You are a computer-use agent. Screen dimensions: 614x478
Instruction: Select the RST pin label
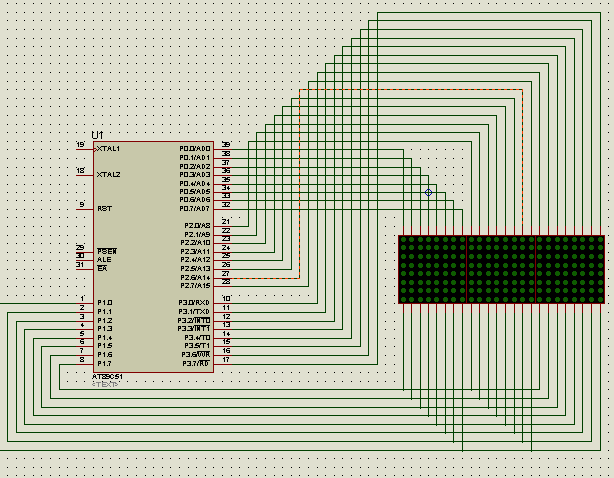coord(105,209)
